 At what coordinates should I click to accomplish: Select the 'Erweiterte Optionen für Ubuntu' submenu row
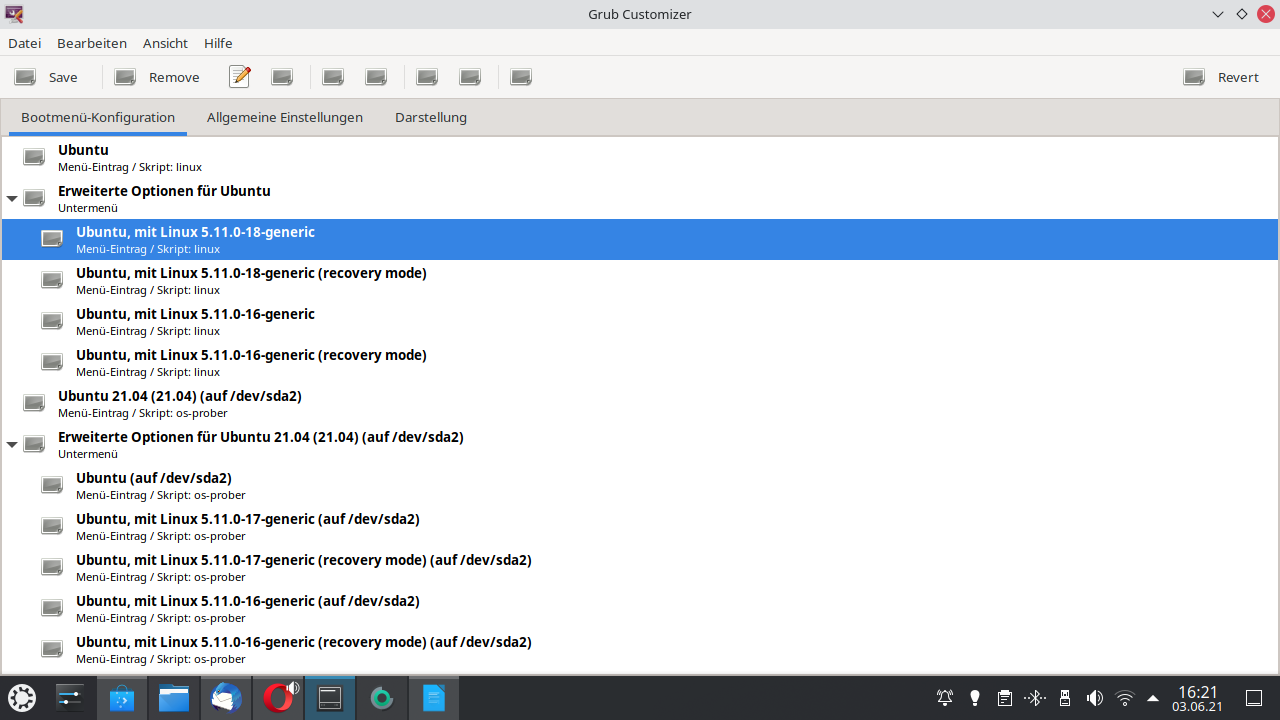tap(640, 199)
